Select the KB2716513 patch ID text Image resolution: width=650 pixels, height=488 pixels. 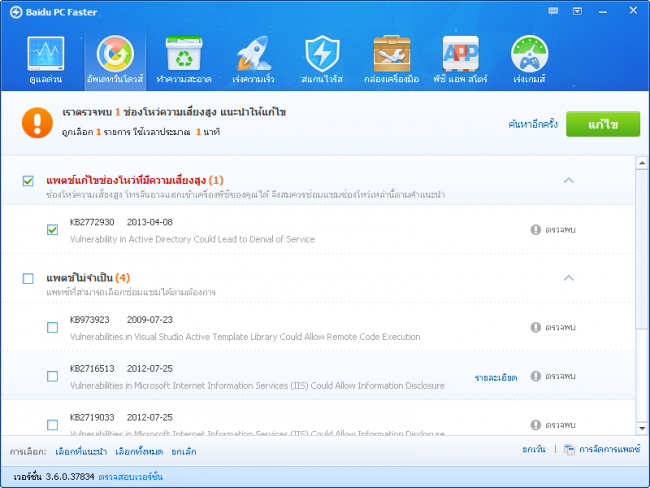pyautogui.click(x=92, y=369)
